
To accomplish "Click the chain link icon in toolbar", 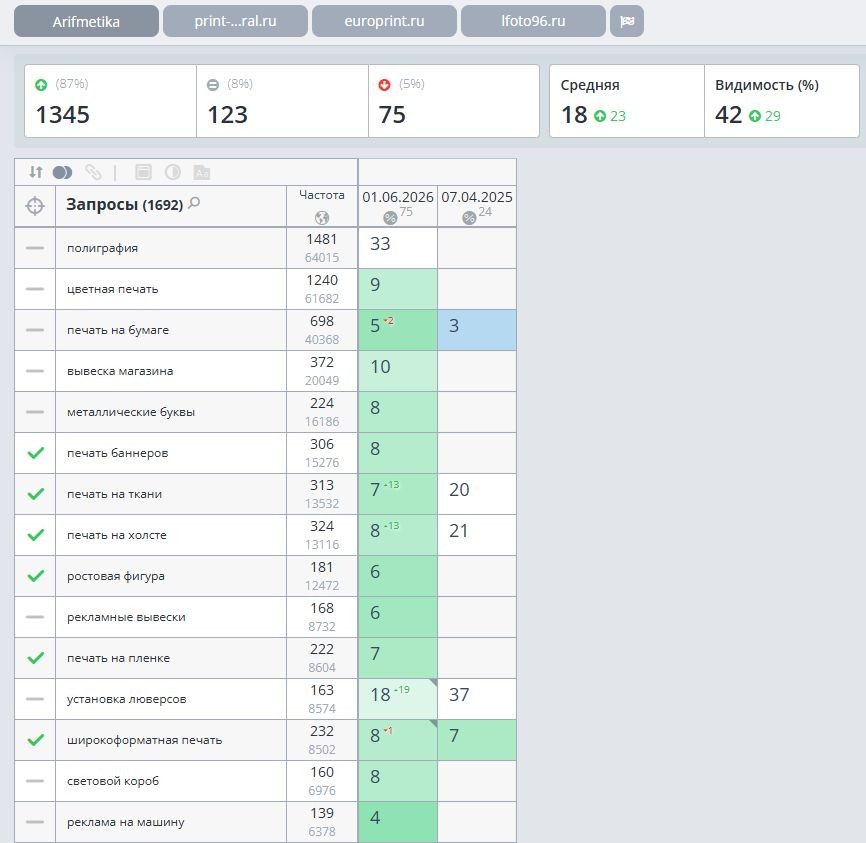I will 93,172.
